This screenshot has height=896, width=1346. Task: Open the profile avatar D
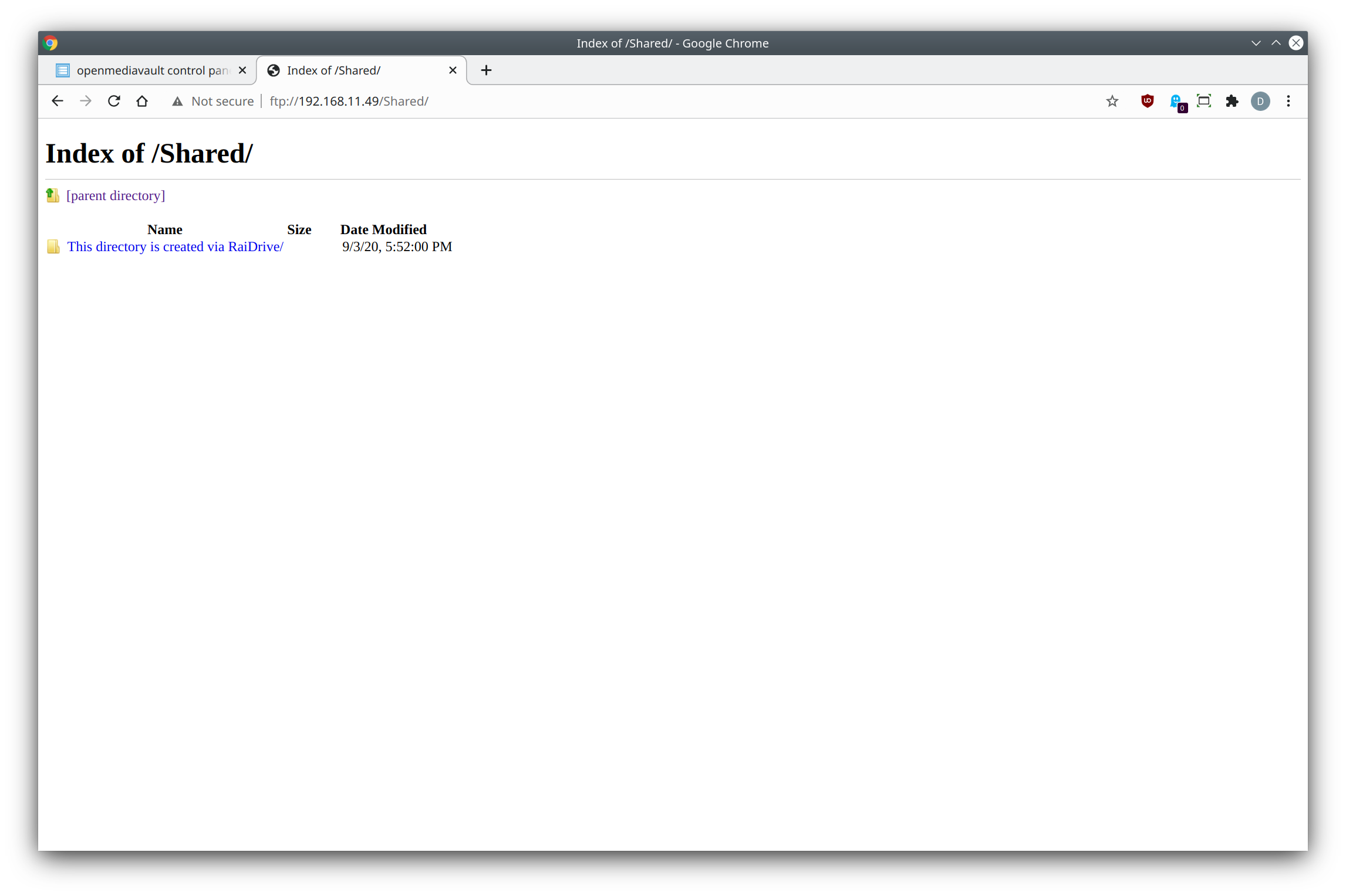click(x=1260, y=101)
